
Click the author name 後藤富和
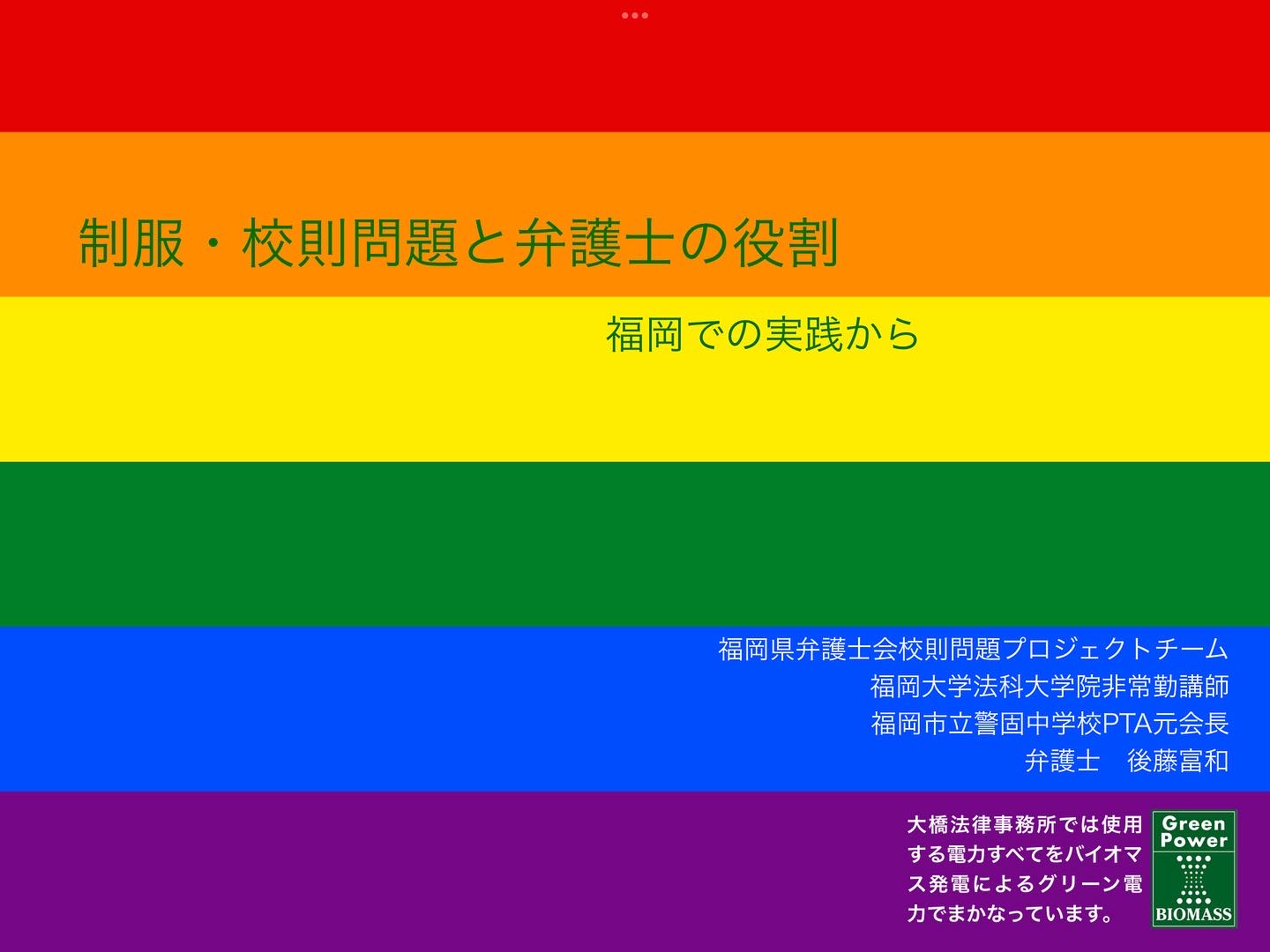tap(1177, 761)
